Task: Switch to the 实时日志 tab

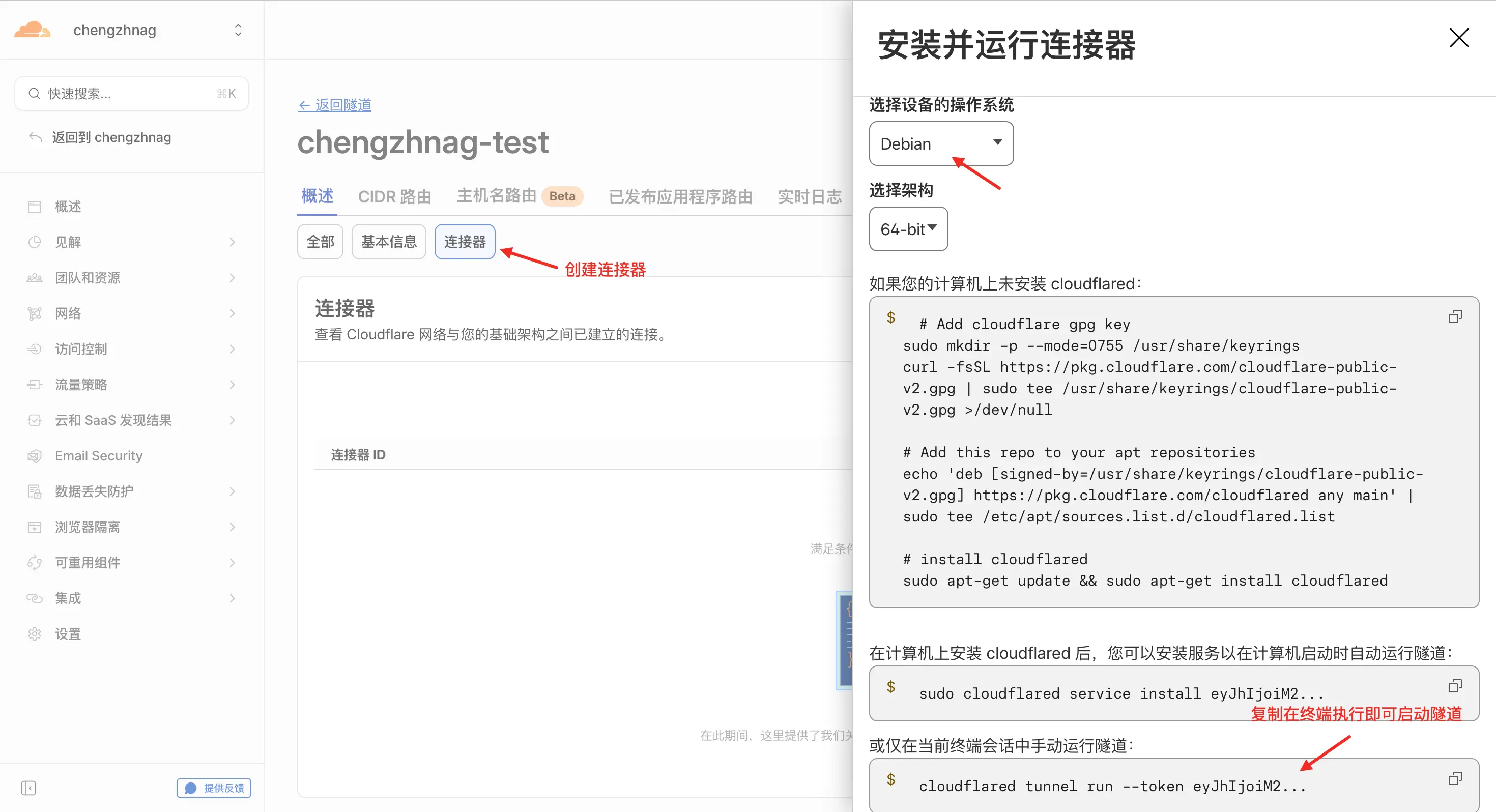Action: point(809,196)
